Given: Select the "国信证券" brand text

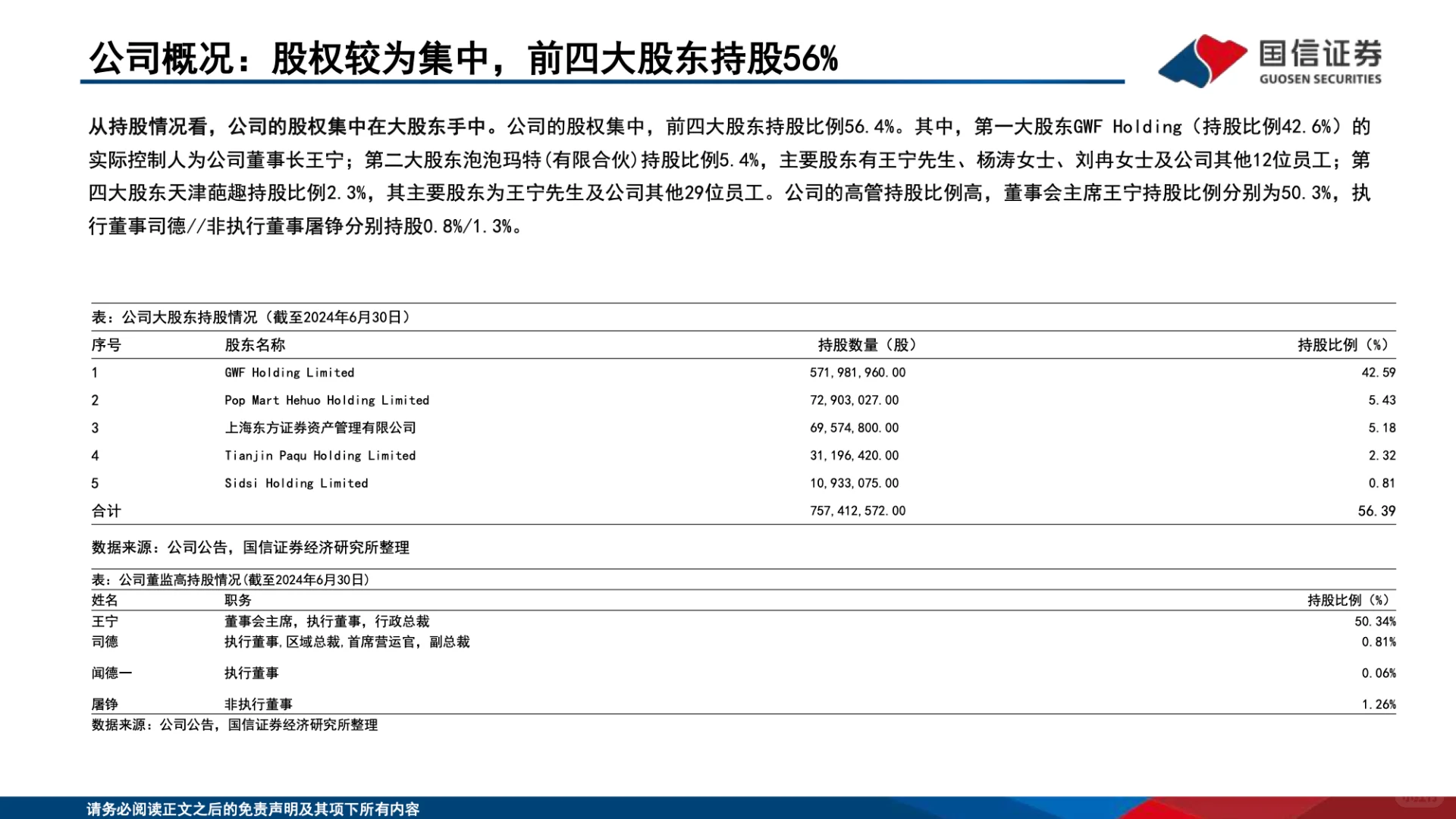Looking at the screenshot, I should point(1319,55).
